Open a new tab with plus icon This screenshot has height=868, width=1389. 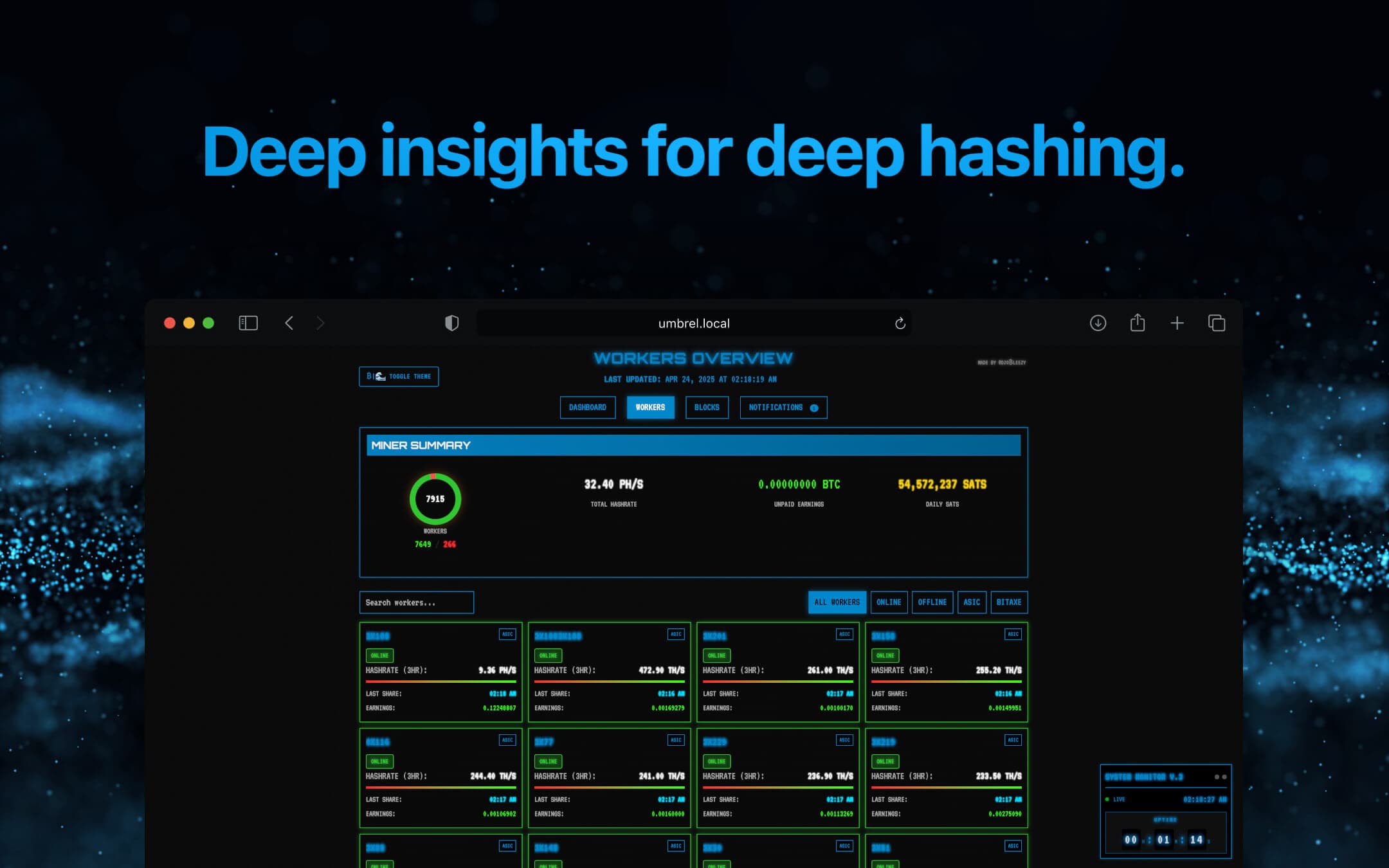coord(1177,323)
